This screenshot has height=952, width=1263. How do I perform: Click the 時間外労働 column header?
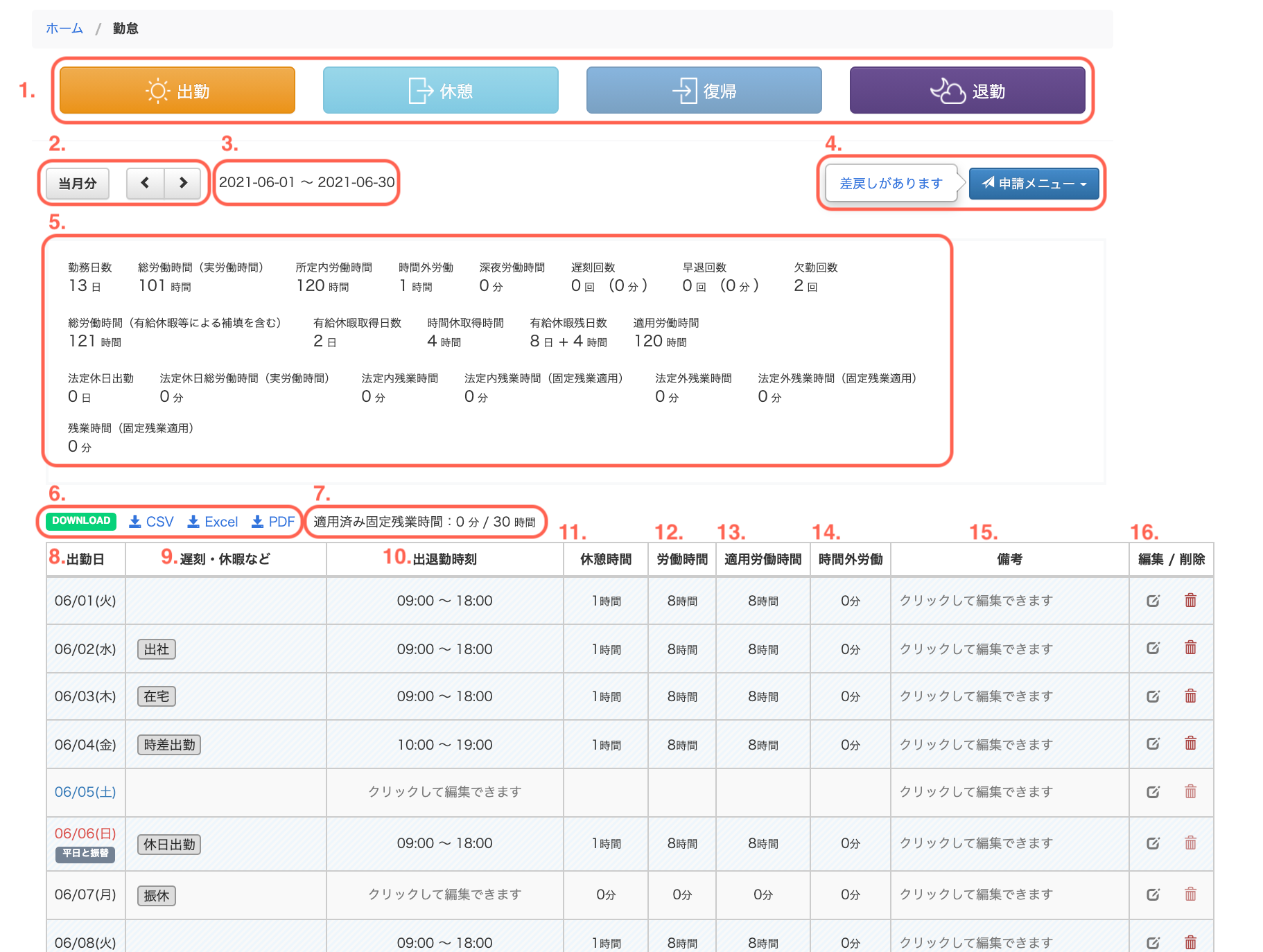851,559
